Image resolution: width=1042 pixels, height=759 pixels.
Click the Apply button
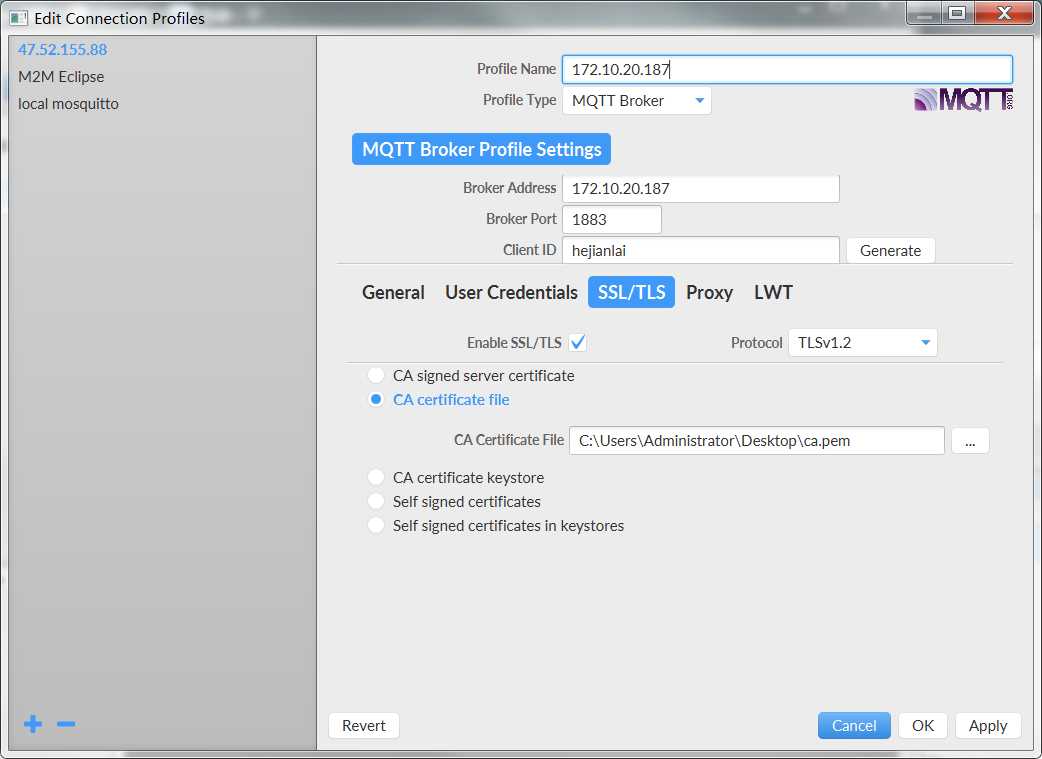pos(988,725)
